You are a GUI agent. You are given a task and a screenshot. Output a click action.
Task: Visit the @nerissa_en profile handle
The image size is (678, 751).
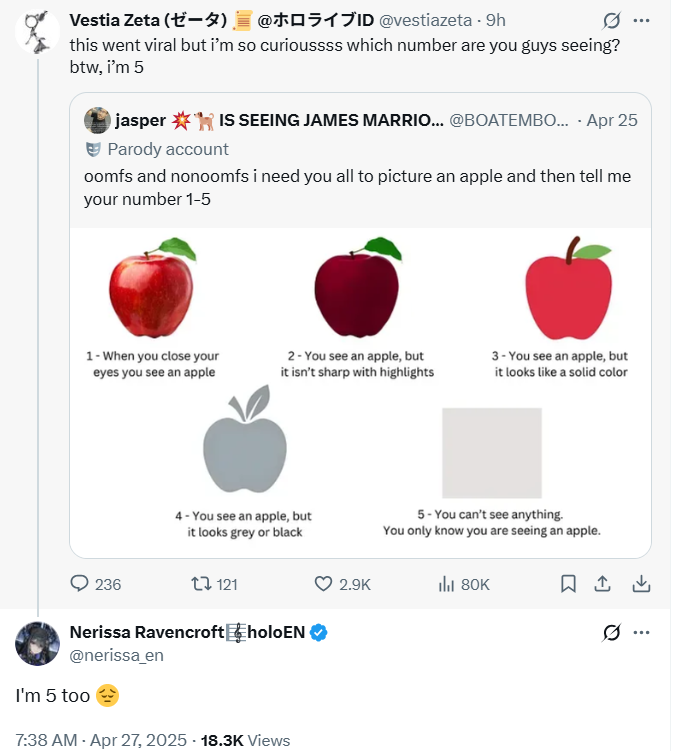(x=116, y=655)
